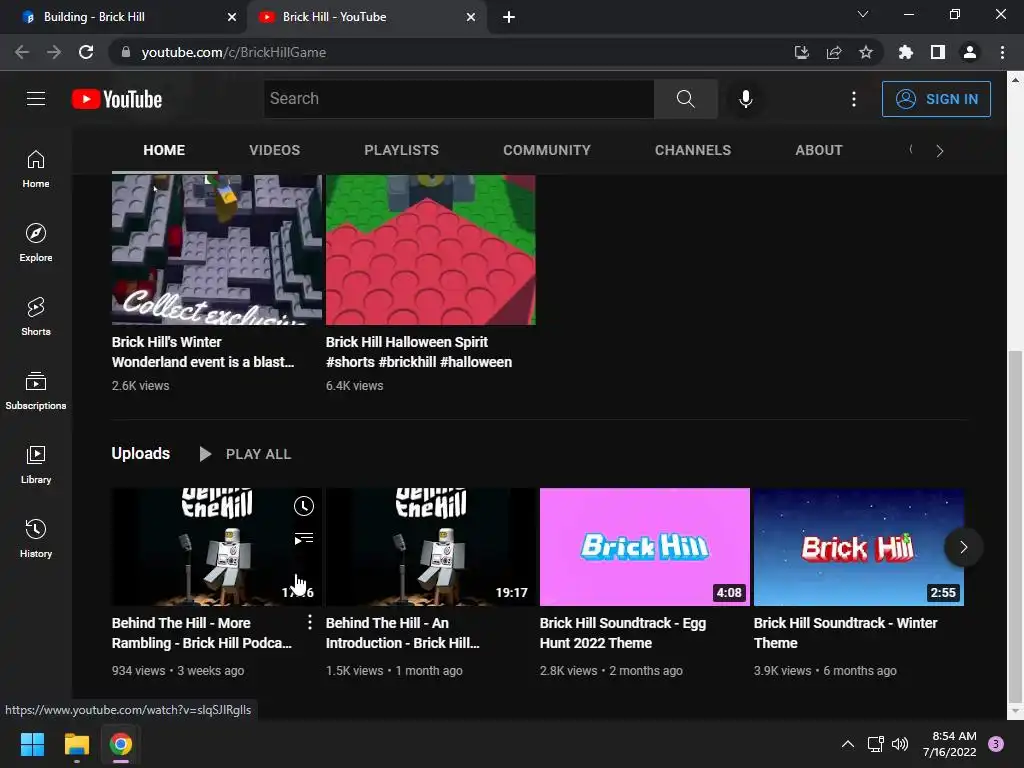Switch to PLAYLISTS channel tab
Image resolution: width=1024 pixels, height=768 pixels.
pos(402,150)
